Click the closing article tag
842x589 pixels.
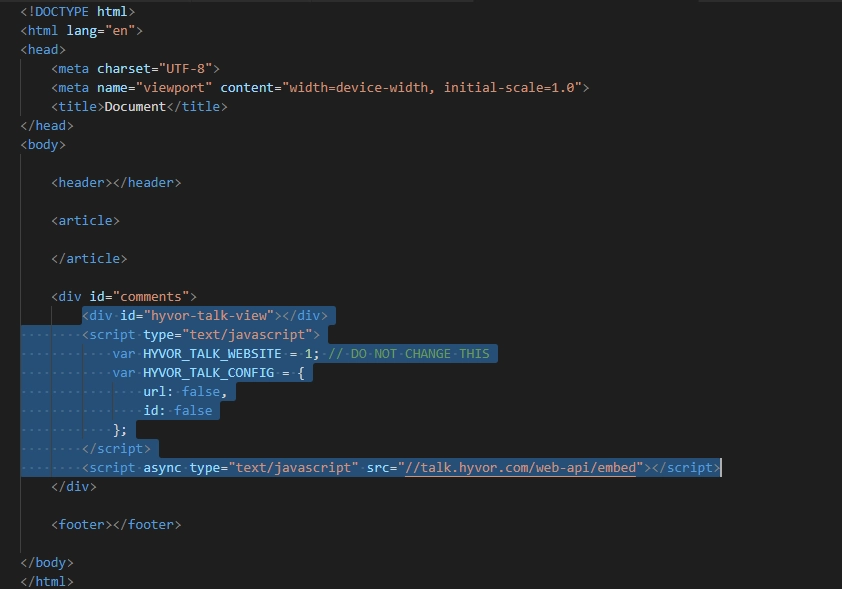coord(89,259)
